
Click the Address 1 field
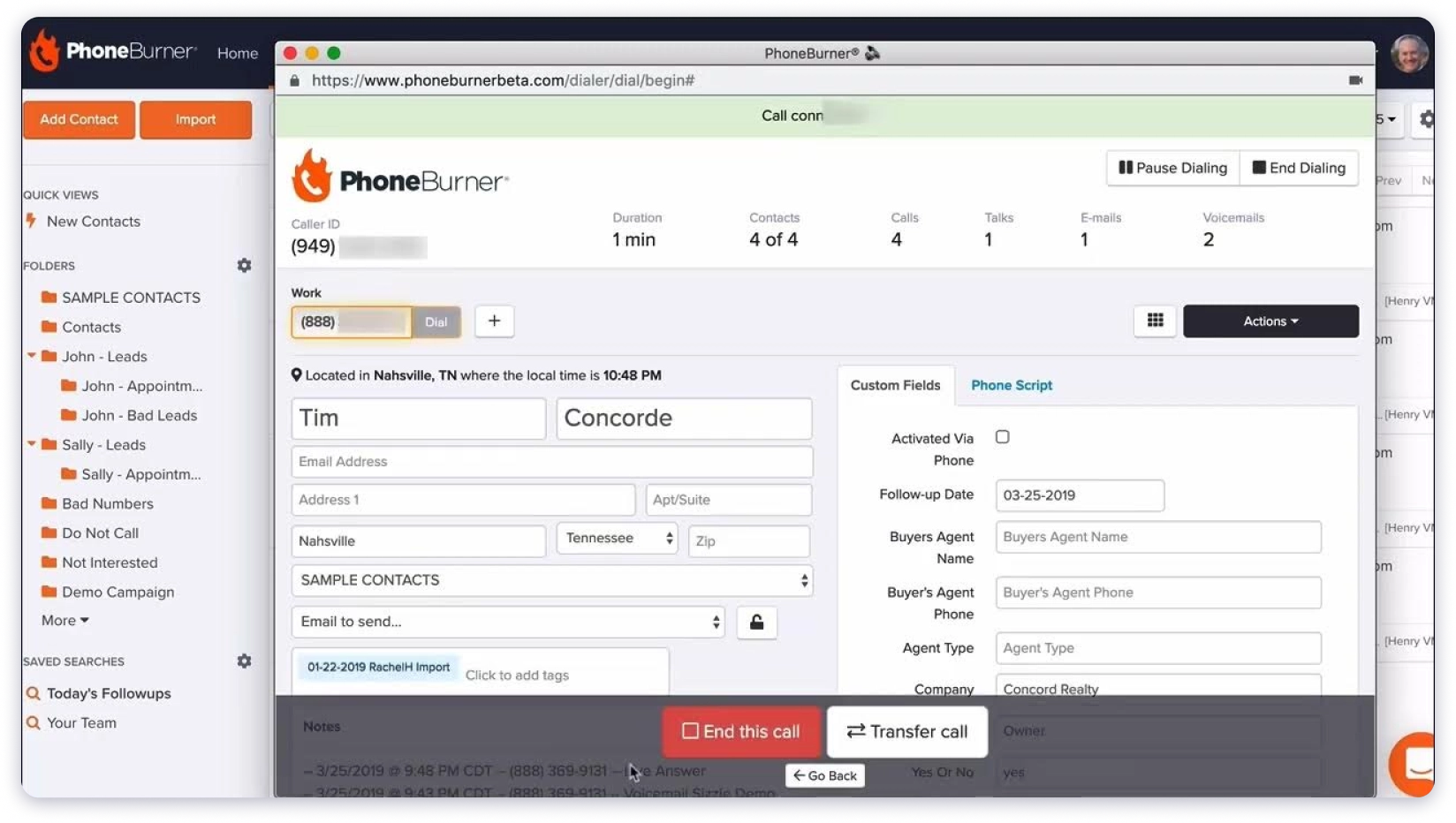[x=463, y=500]
